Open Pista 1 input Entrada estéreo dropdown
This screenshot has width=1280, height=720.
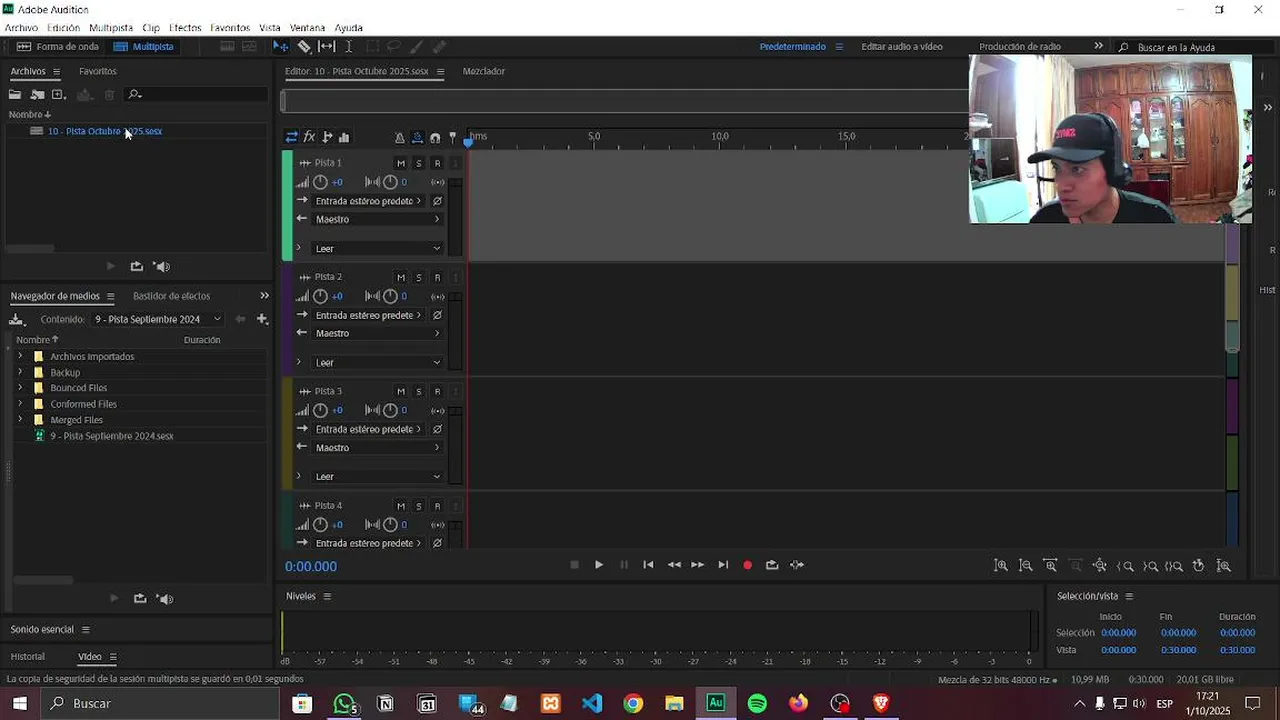[x=368, y=201]
